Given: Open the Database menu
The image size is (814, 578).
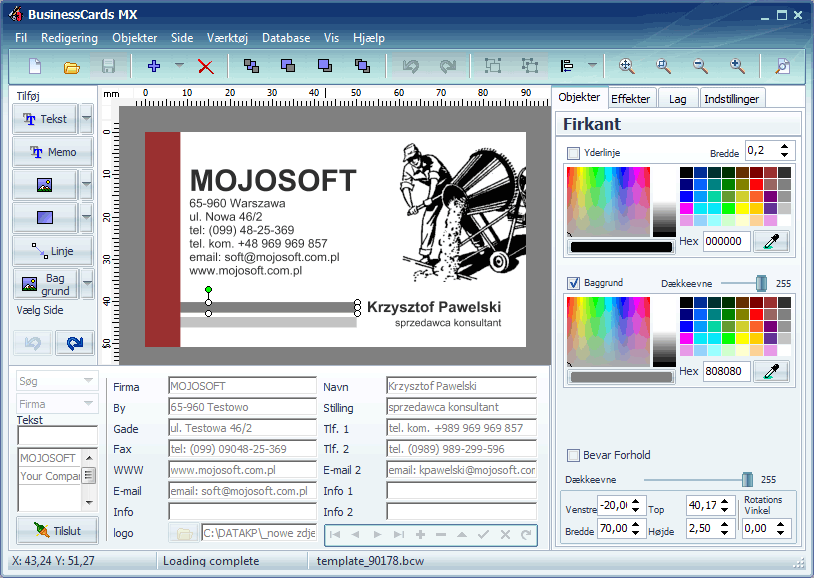Looking at the screenshot, I should point(286,38).
